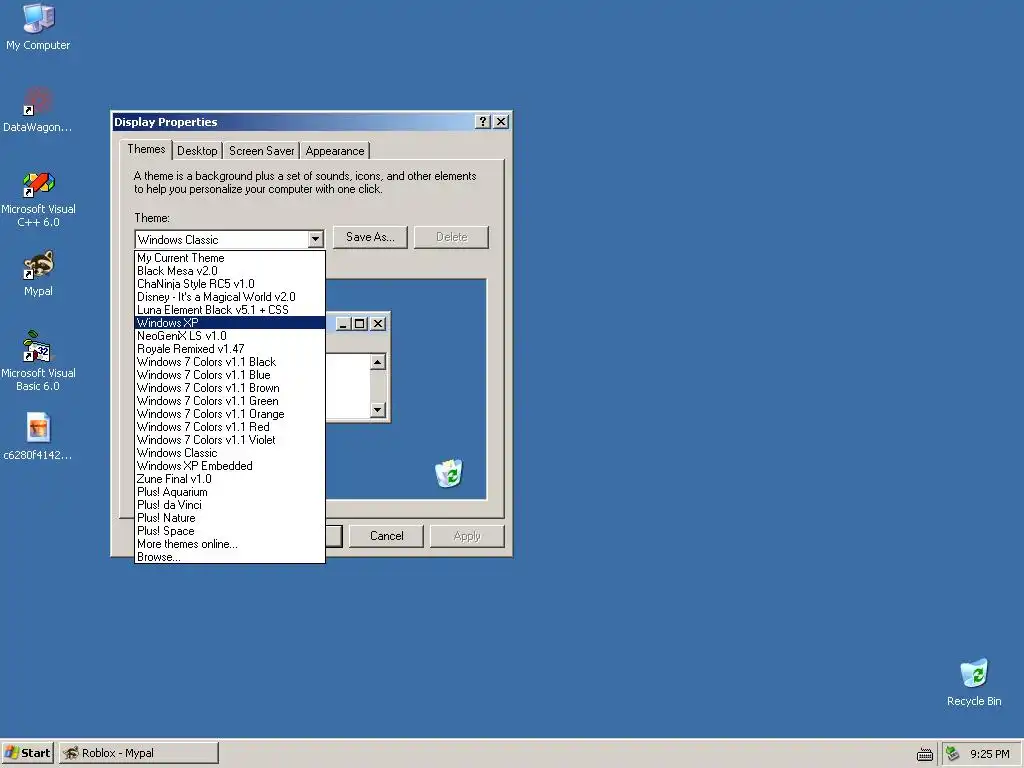Pick the Plus! Nature theme

(230, 518)
